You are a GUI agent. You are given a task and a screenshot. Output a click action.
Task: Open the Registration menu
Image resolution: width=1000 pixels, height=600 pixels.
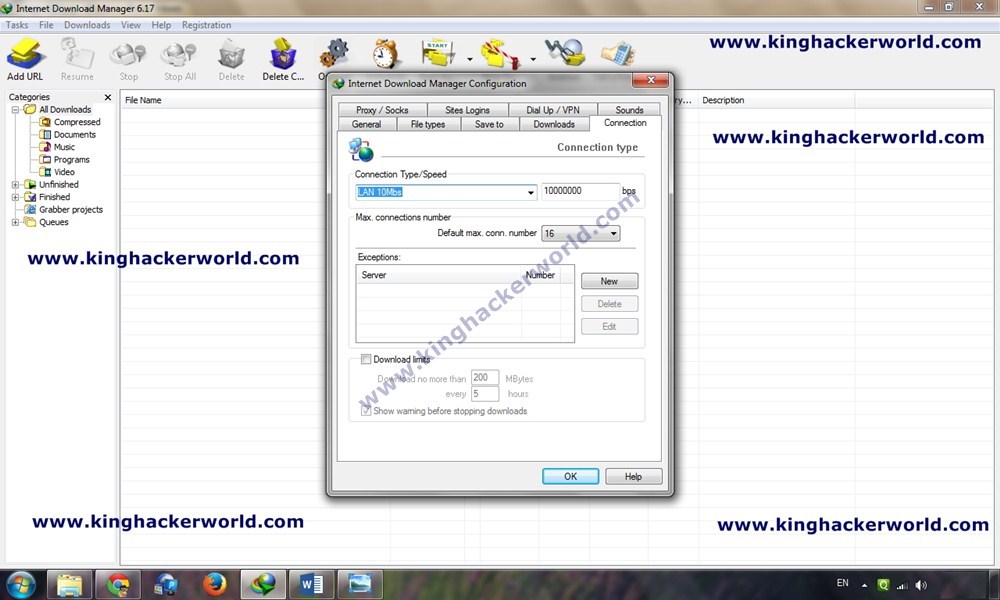[x=206, y=25]
